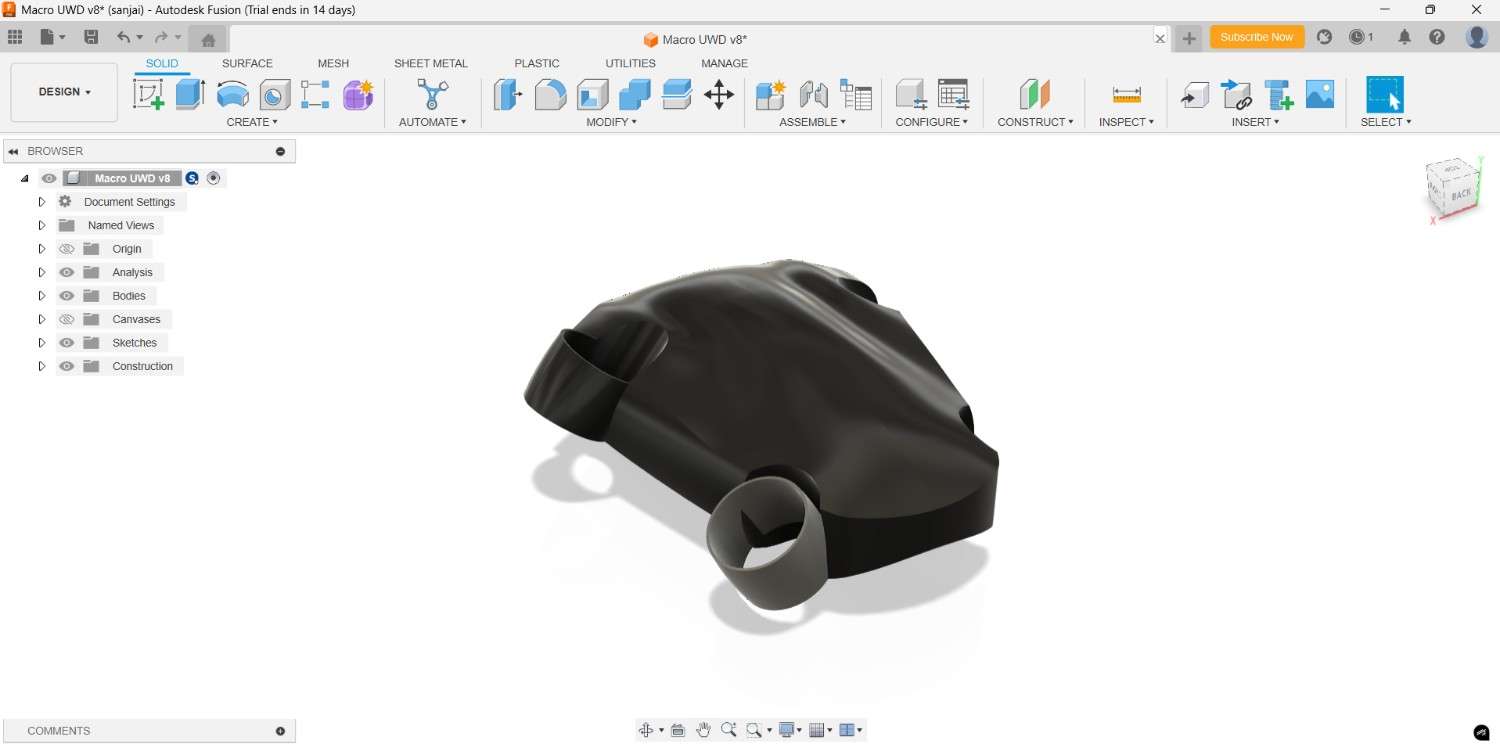The image size is (1500, 744).
Task: Expand the Sketches node
Action: click(x=42, y=343)
